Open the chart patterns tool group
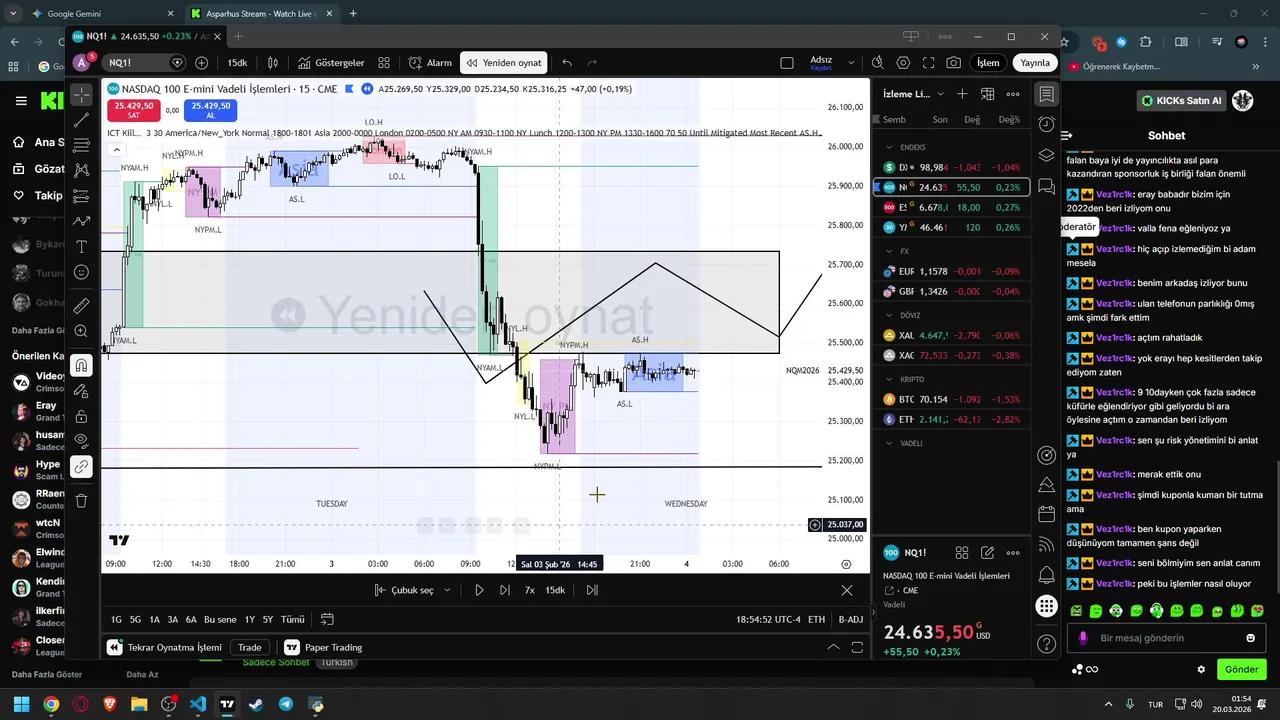Image resolution: width=1280 pixels, height=720 pixels. click(82, 170)
